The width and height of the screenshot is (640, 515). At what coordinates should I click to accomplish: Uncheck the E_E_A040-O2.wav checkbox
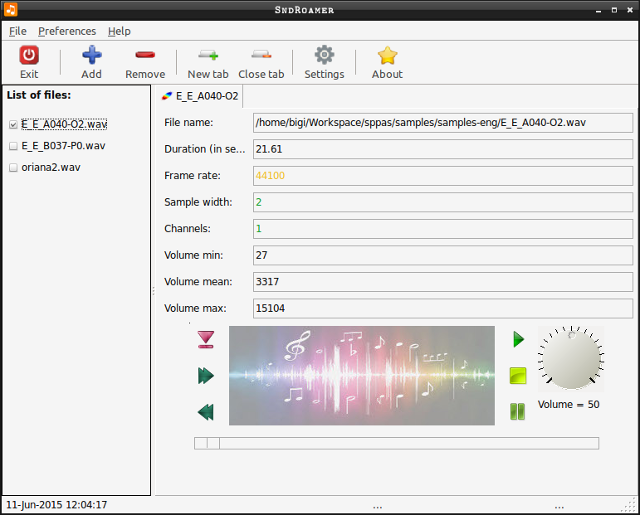[x=13, y=124]
